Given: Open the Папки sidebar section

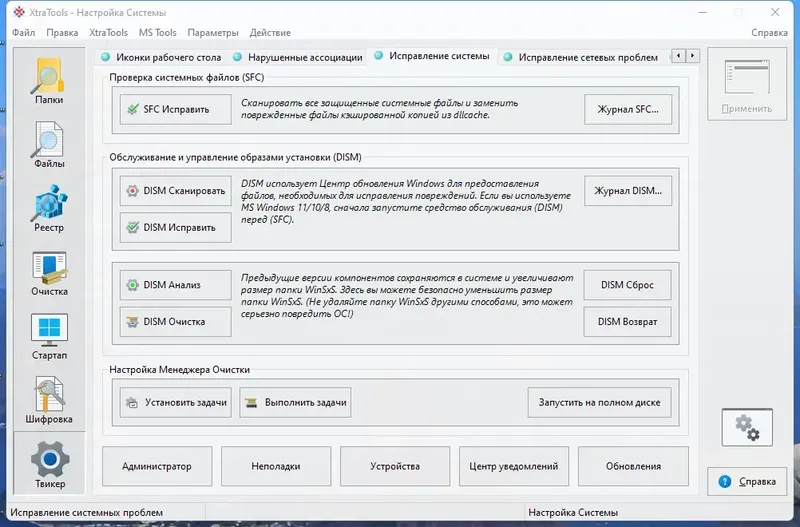Looking at the screenshot, I should [49, 81].
